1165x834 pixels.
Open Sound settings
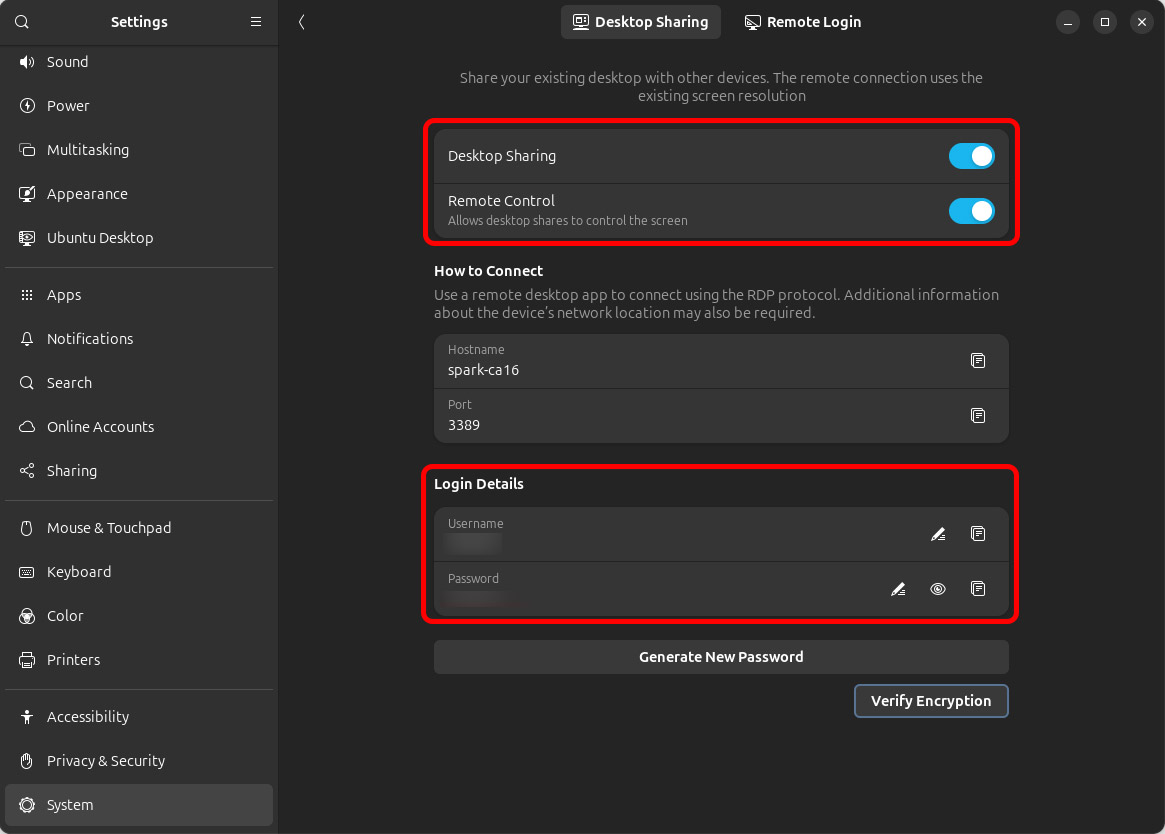(139, 62)
